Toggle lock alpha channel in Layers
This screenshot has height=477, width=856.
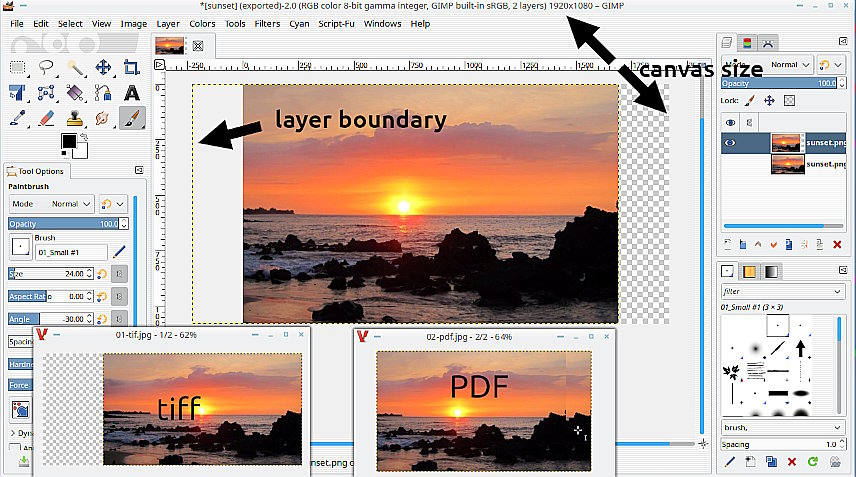click(789, 101)
